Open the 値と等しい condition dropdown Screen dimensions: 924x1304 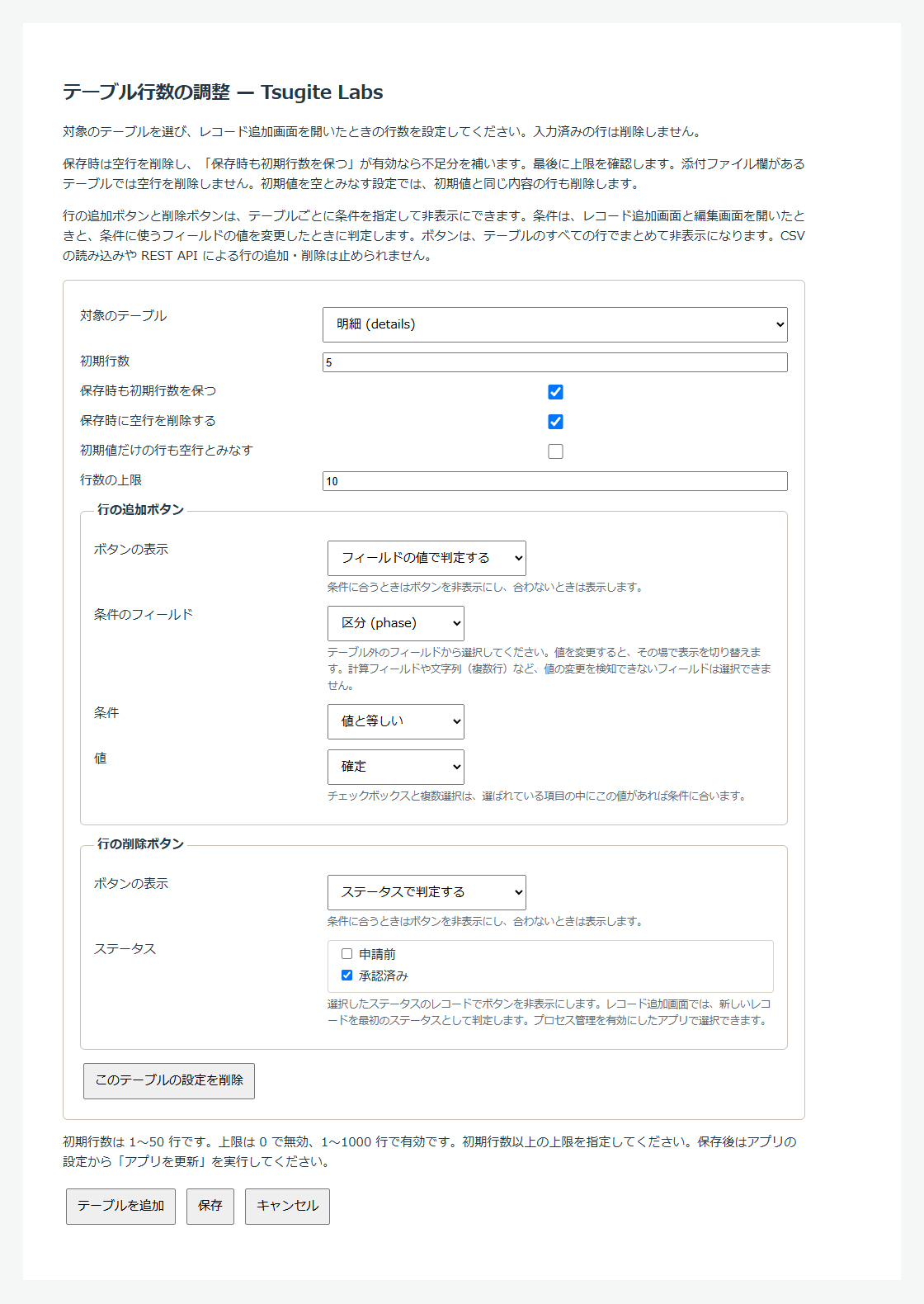pyautogui.click(x=396, y=721)
